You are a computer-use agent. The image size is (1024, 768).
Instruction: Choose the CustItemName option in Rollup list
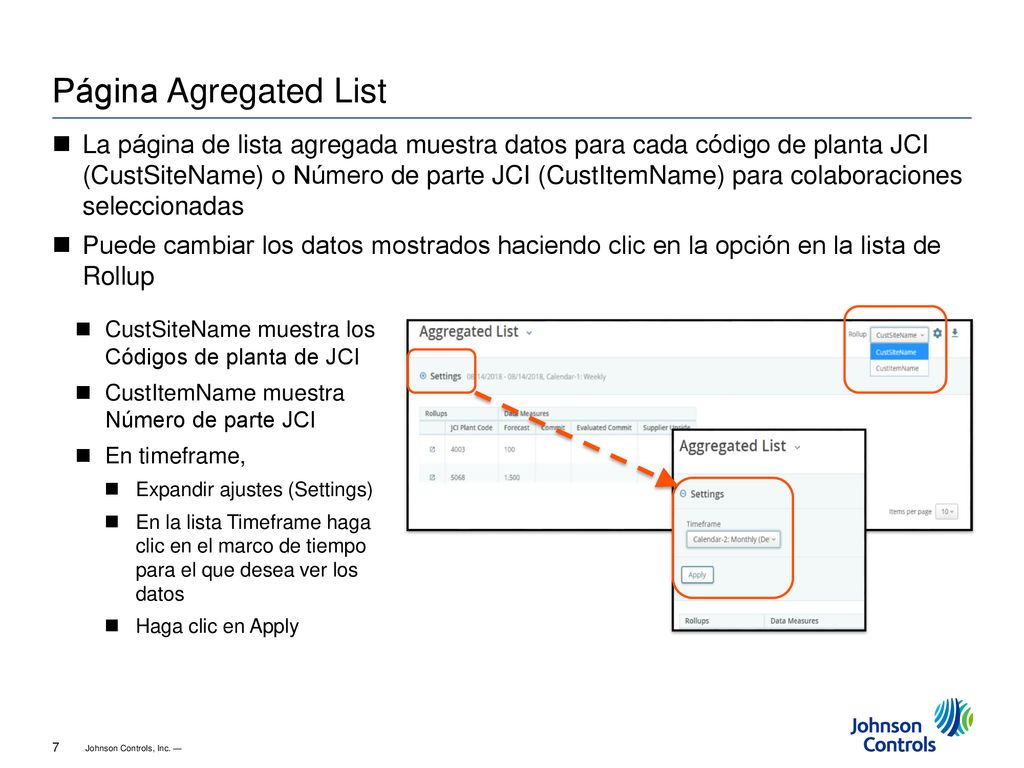[x=899, y=368]
